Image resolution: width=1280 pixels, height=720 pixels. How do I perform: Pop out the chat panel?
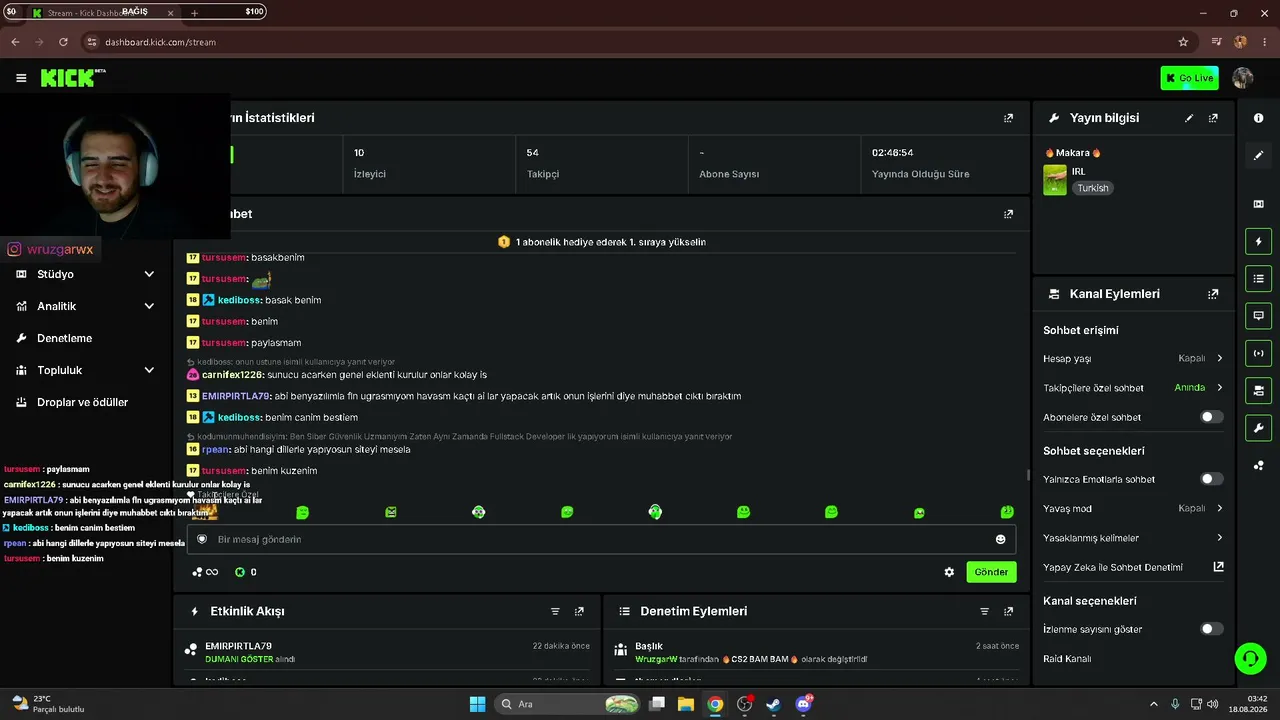(1008, 214)
